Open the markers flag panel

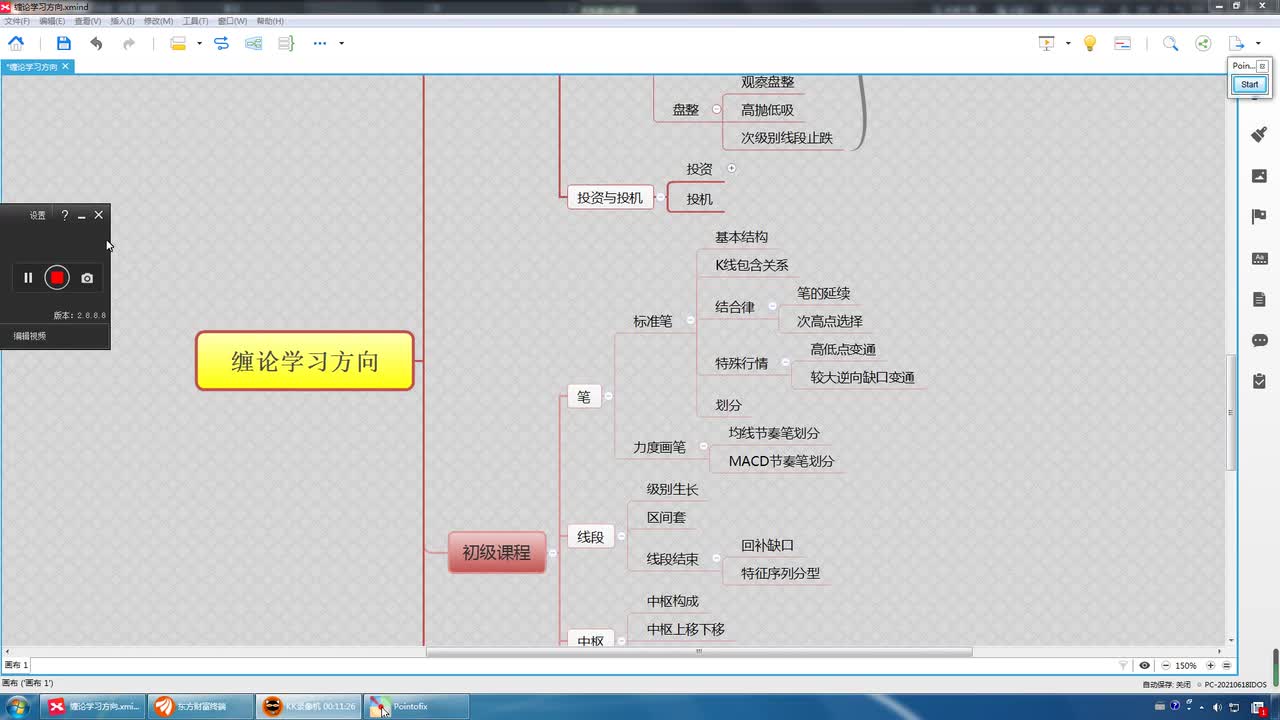pos(1260,216)
